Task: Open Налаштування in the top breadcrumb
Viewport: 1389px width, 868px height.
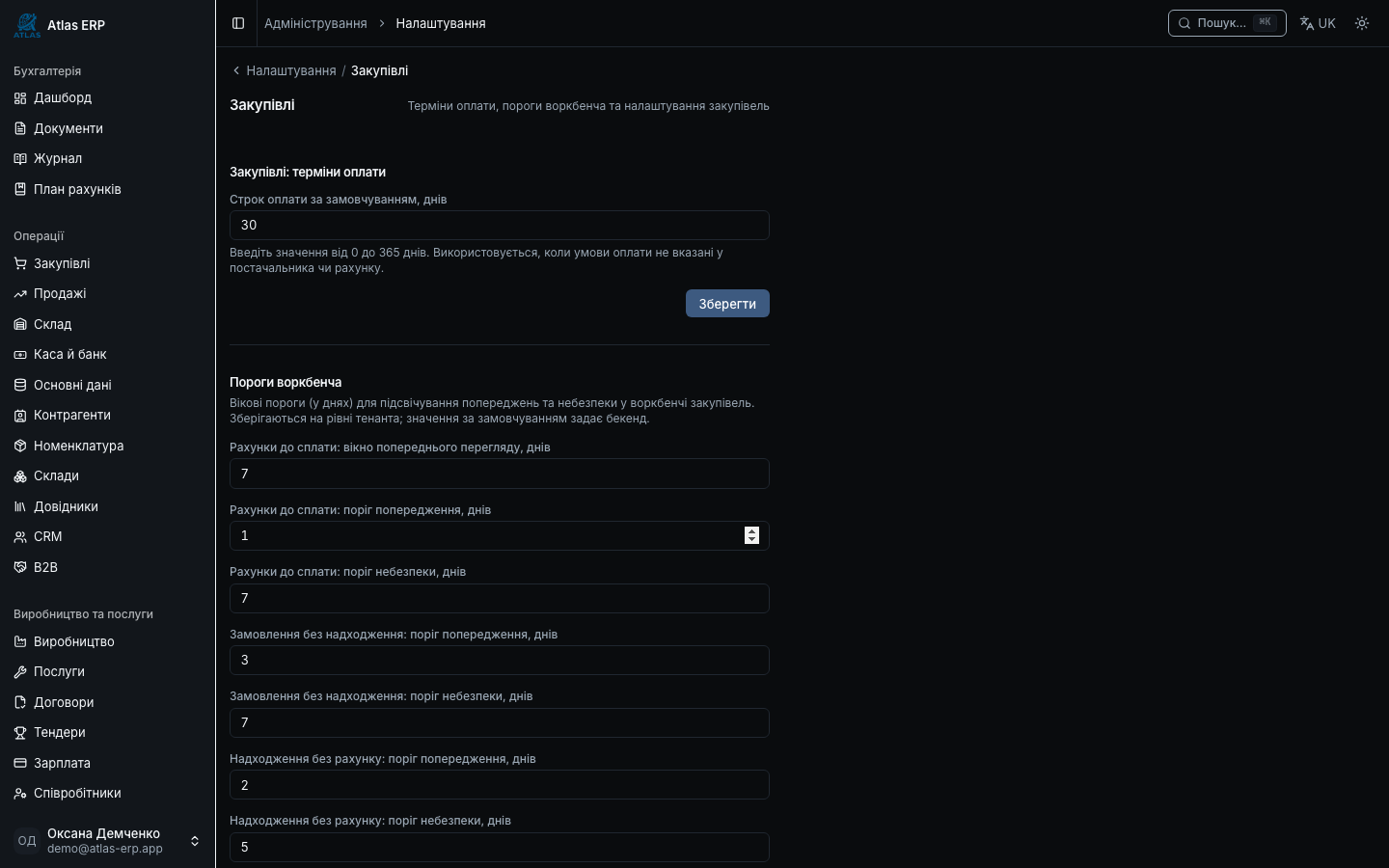Action: [441, 23]
